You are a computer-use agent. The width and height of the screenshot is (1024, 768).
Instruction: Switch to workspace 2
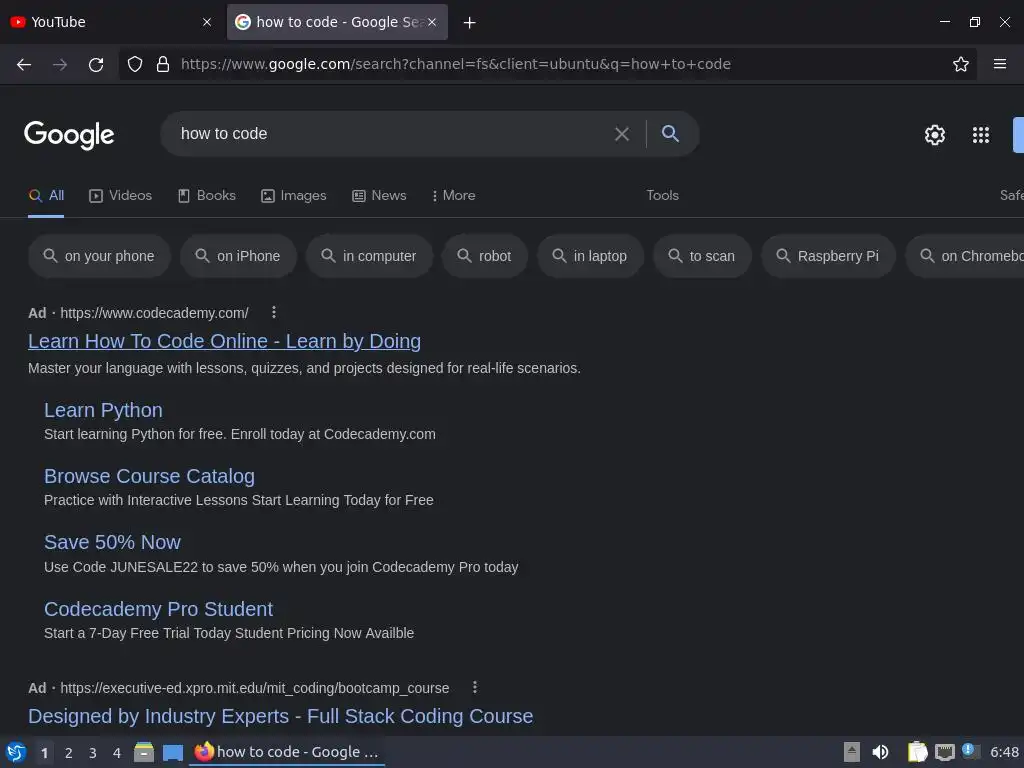(69, 753)
